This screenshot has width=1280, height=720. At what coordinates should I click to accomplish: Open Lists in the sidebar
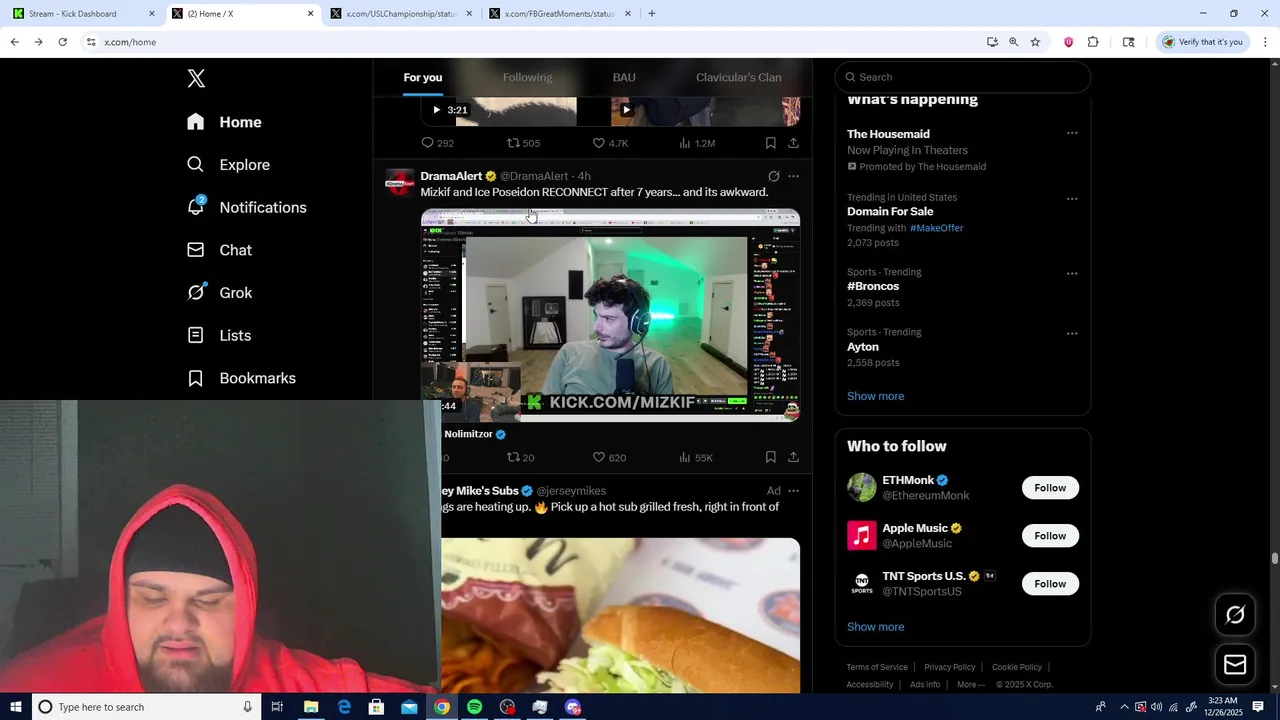tap(218, 335)
